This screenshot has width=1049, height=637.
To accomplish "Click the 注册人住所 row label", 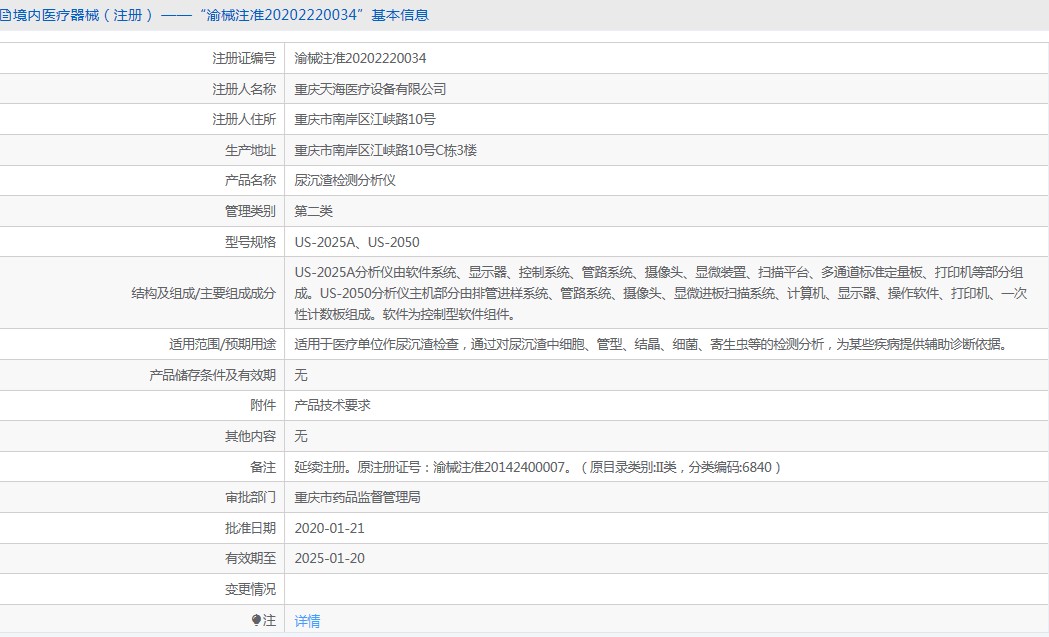I will point(244,119).
